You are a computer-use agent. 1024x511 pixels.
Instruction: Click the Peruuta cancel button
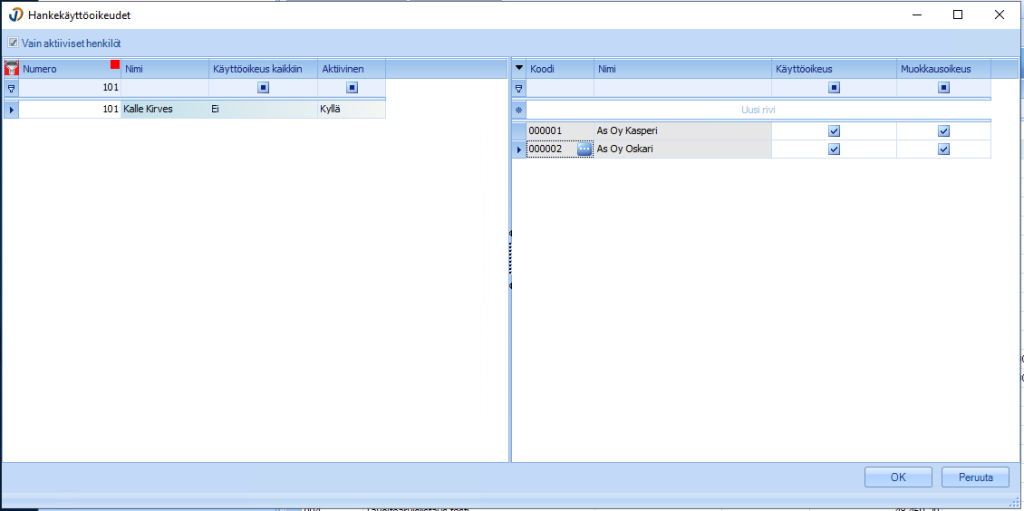point(974,477)
